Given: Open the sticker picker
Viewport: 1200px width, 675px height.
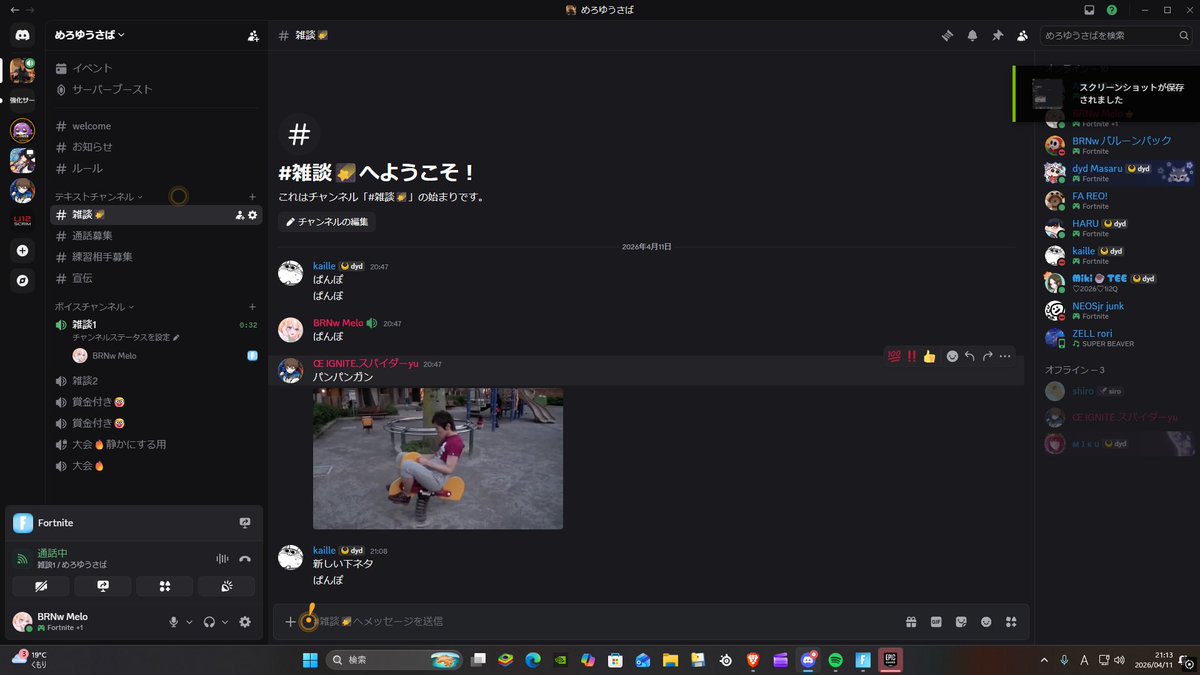Looking at the screenshot, I should tap(961, 622).
